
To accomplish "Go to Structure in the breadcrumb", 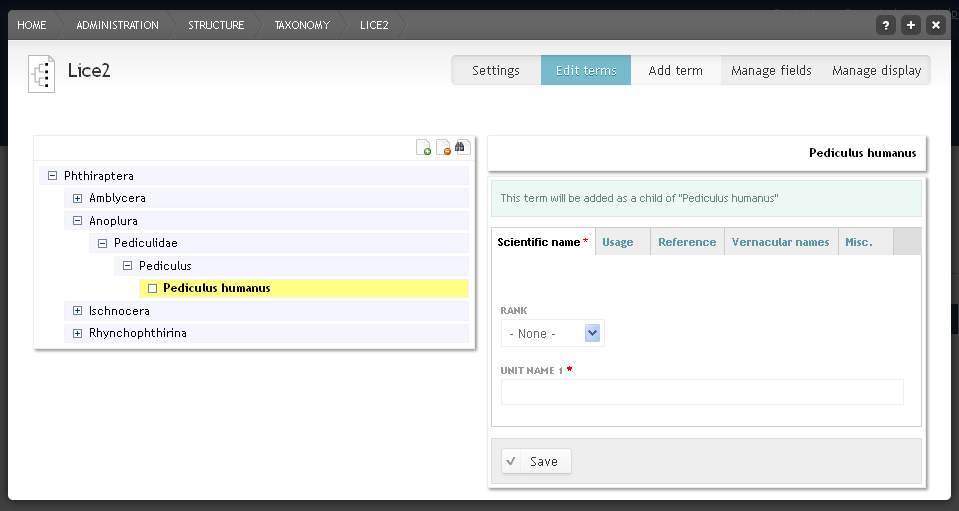I will pyautogui.click(x=216, y=25).
